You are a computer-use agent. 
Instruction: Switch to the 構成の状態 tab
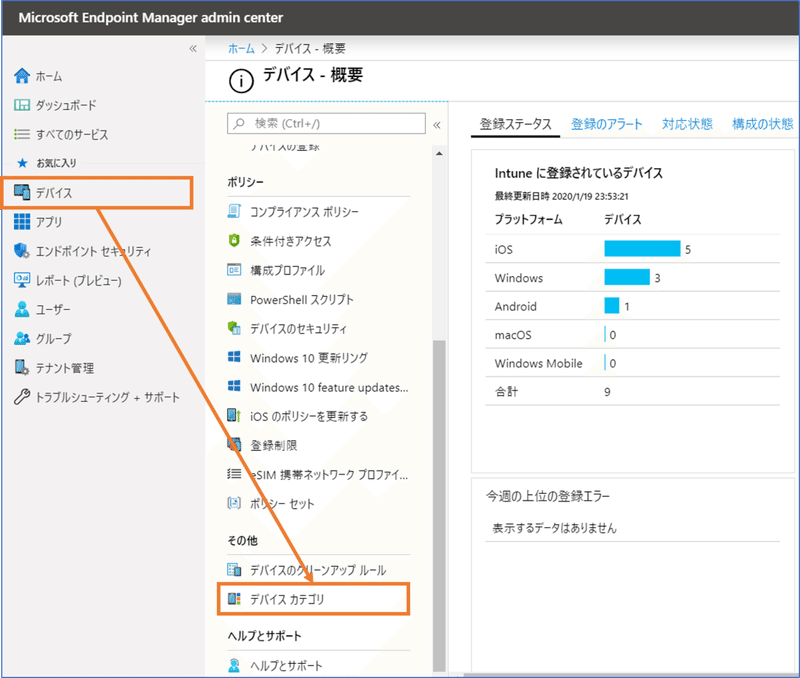click(762, 124)
